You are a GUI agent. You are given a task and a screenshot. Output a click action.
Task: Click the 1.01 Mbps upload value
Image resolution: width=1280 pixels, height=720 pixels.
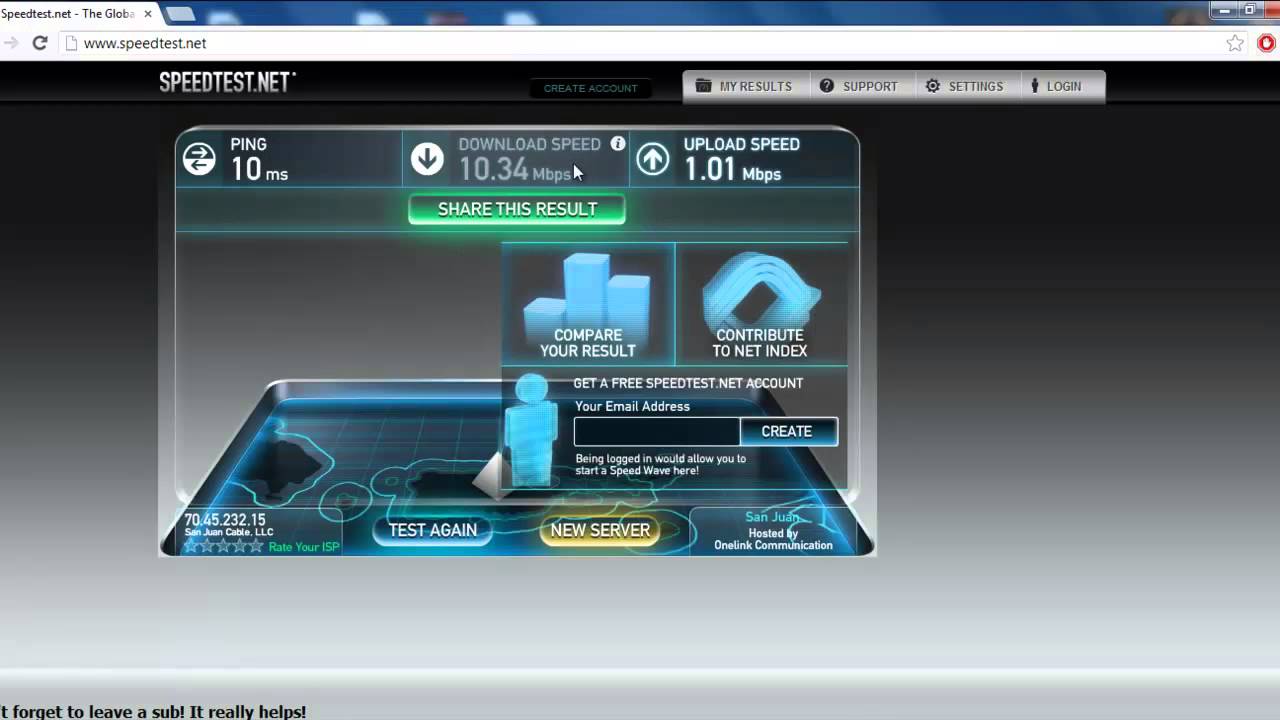(x=732, y=169)
